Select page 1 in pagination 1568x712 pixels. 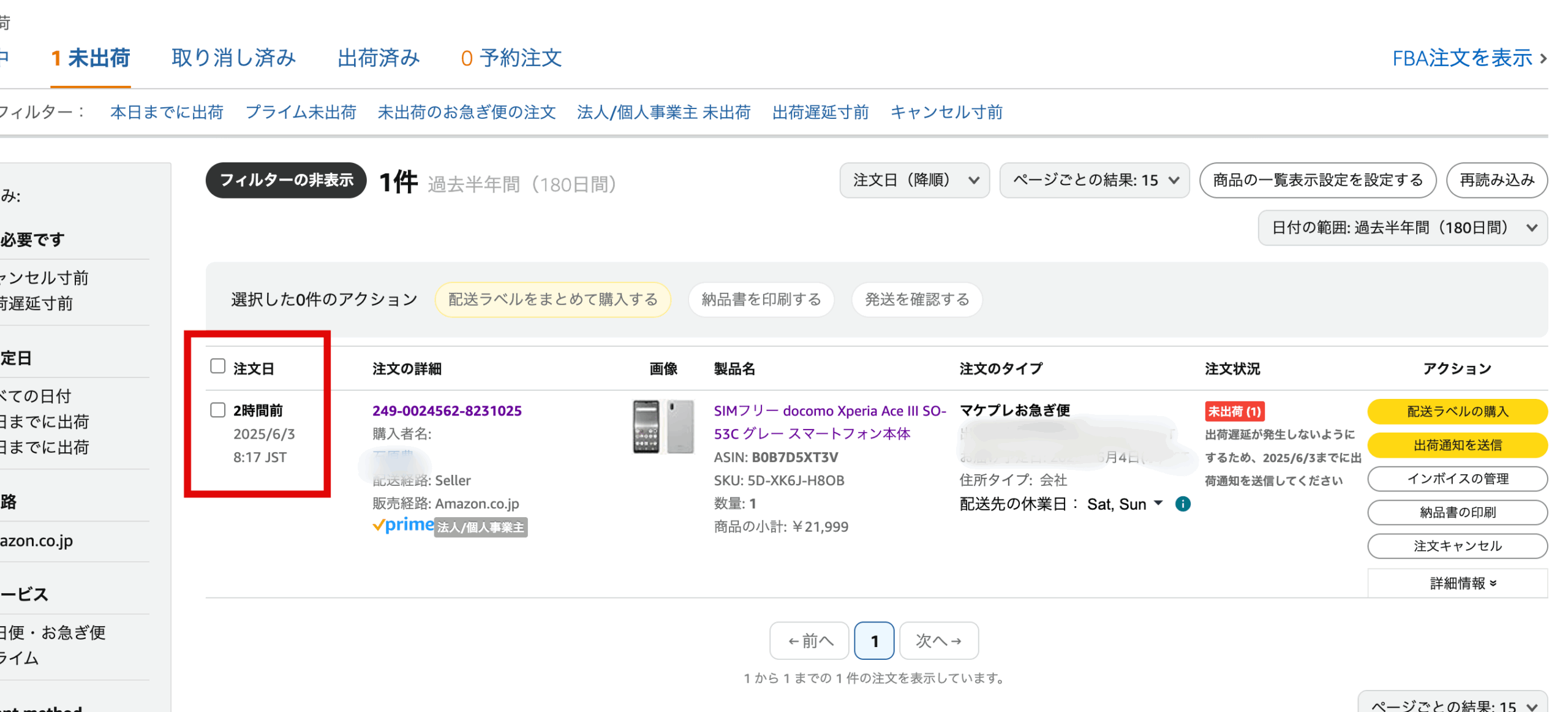[873, 642]
